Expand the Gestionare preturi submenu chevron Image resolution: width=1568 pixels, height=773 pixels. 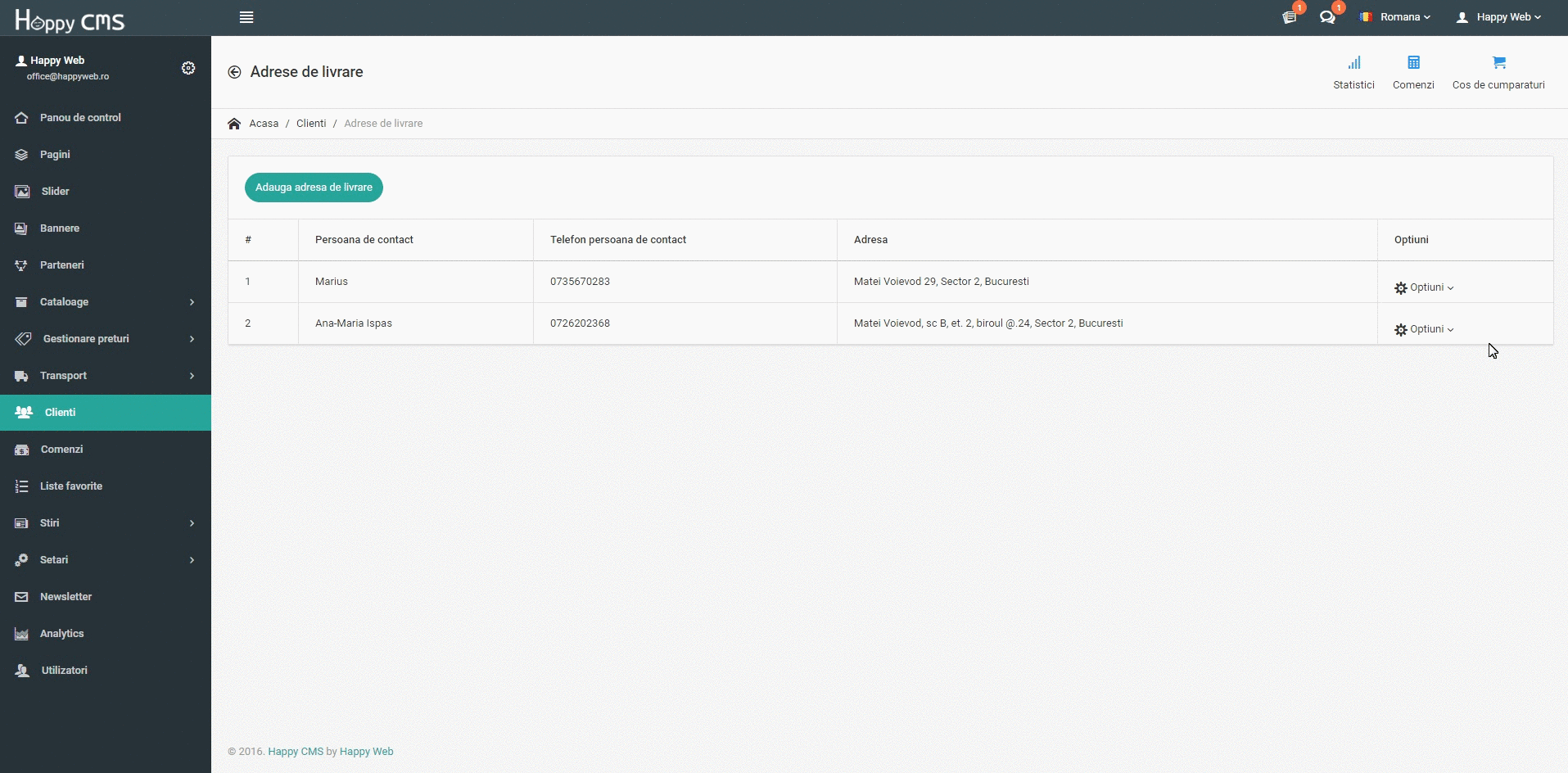(192, 339)
